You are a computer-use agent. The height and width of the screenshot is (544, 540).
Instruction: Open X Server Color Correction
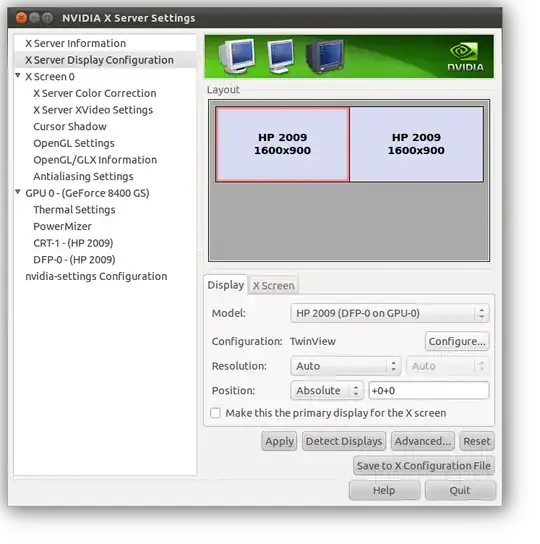click(95, 93)
